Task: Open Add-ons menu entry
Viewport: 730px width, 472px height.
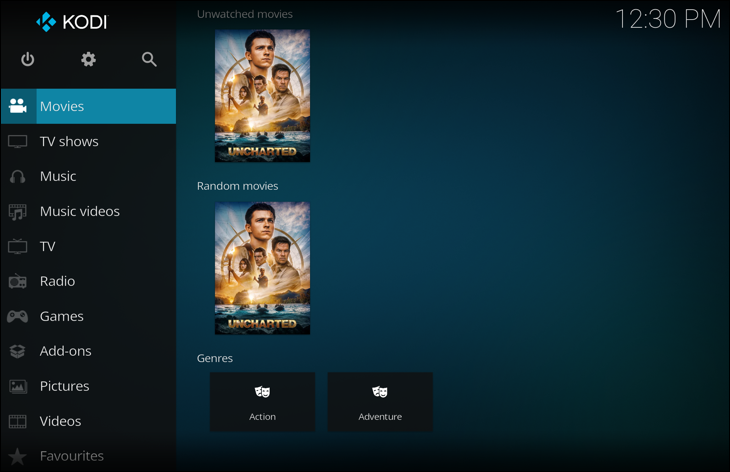Action: tap(88, 351)
